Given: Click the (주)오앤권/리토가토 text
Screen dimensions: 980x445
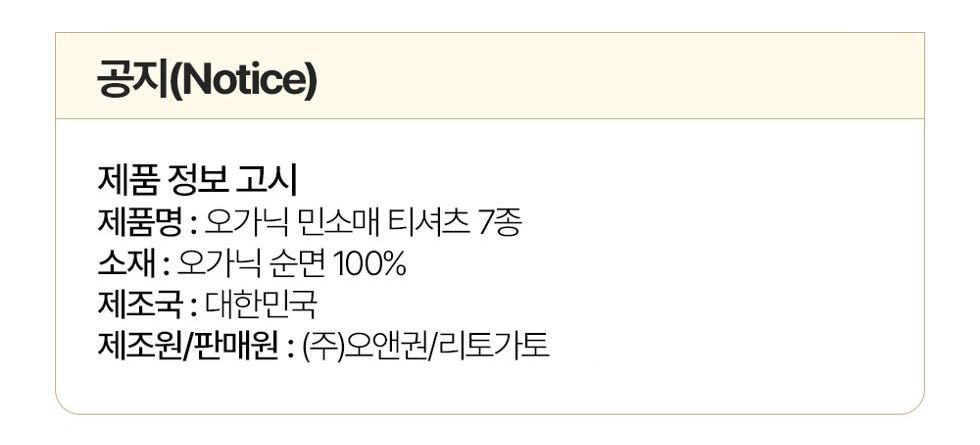Looking at the screenshot, I should coord(426,347).
